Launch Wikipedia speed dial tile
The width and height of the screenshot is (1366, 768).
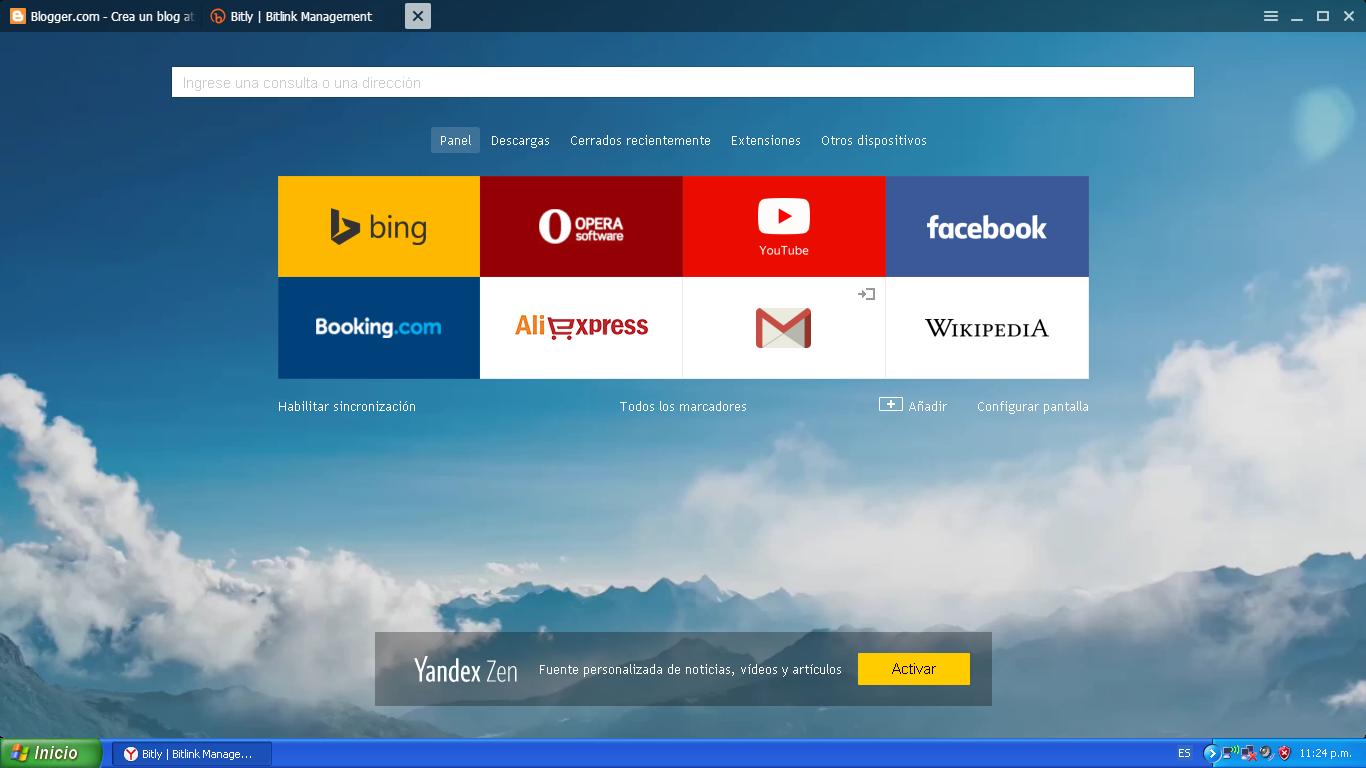click(986, 327)
